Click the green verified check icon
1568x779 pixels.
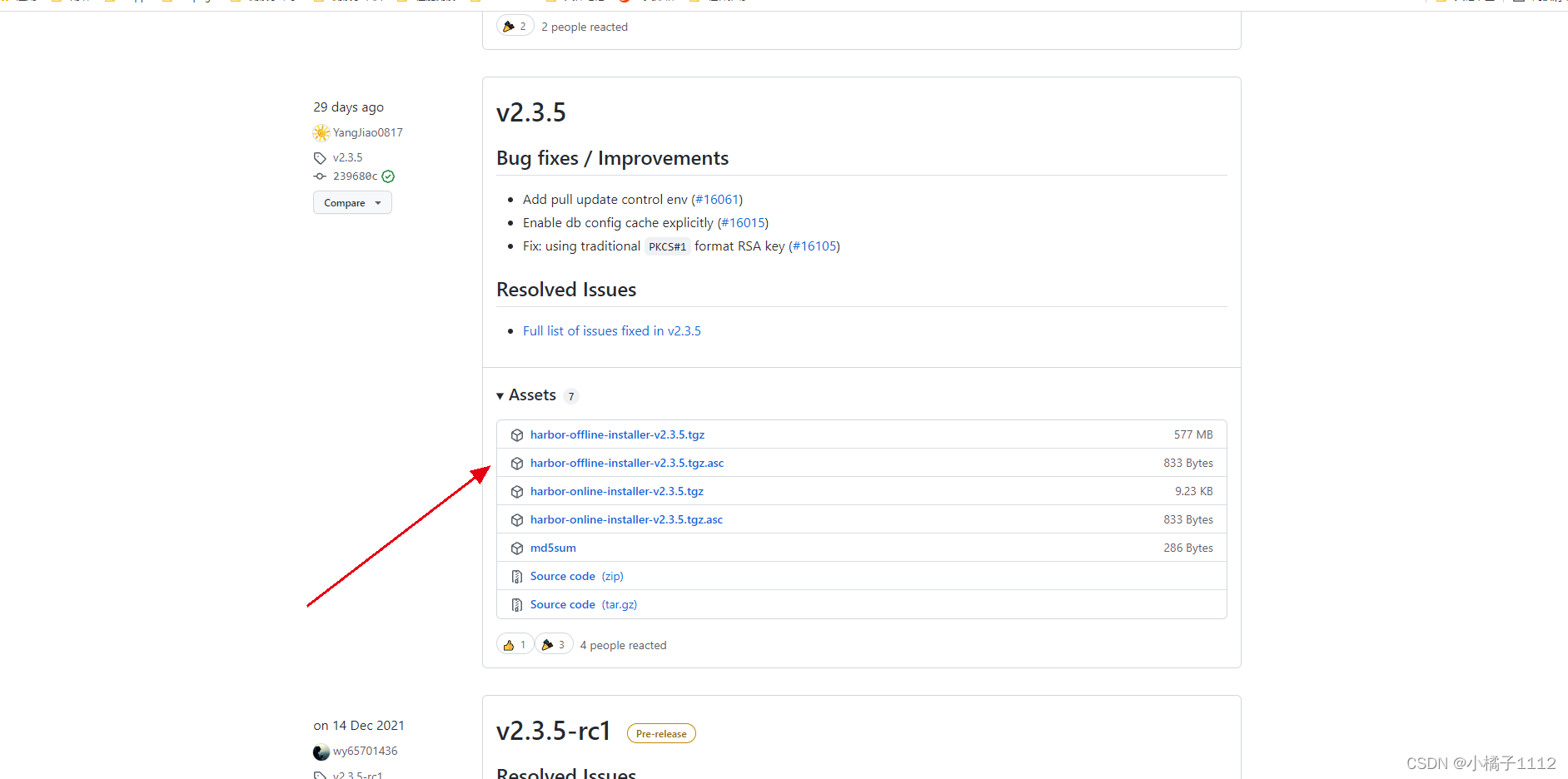388,176
